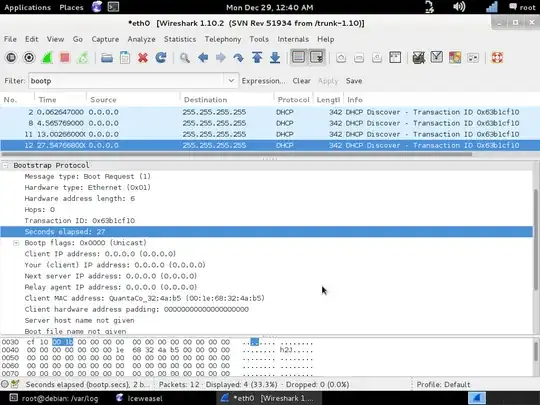Clear the display filter
Screen dimensions: 540x405
[302, 81]
